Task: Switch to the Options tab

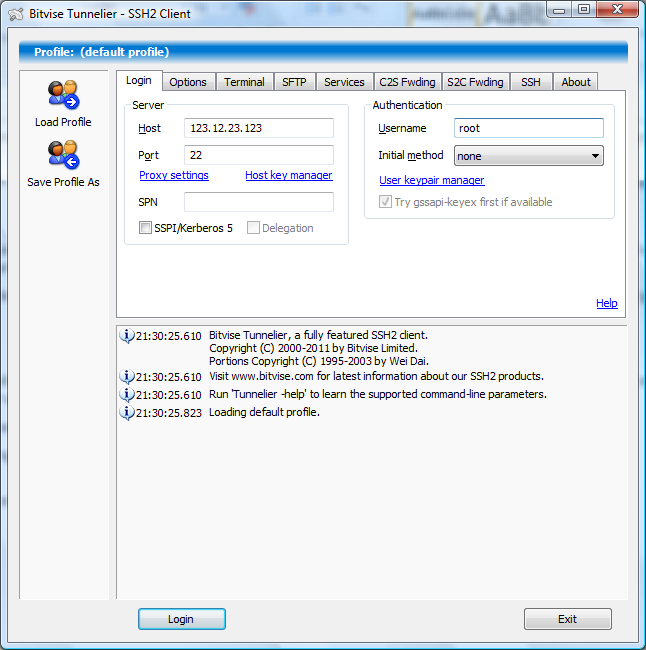Action: click(188, 82)
